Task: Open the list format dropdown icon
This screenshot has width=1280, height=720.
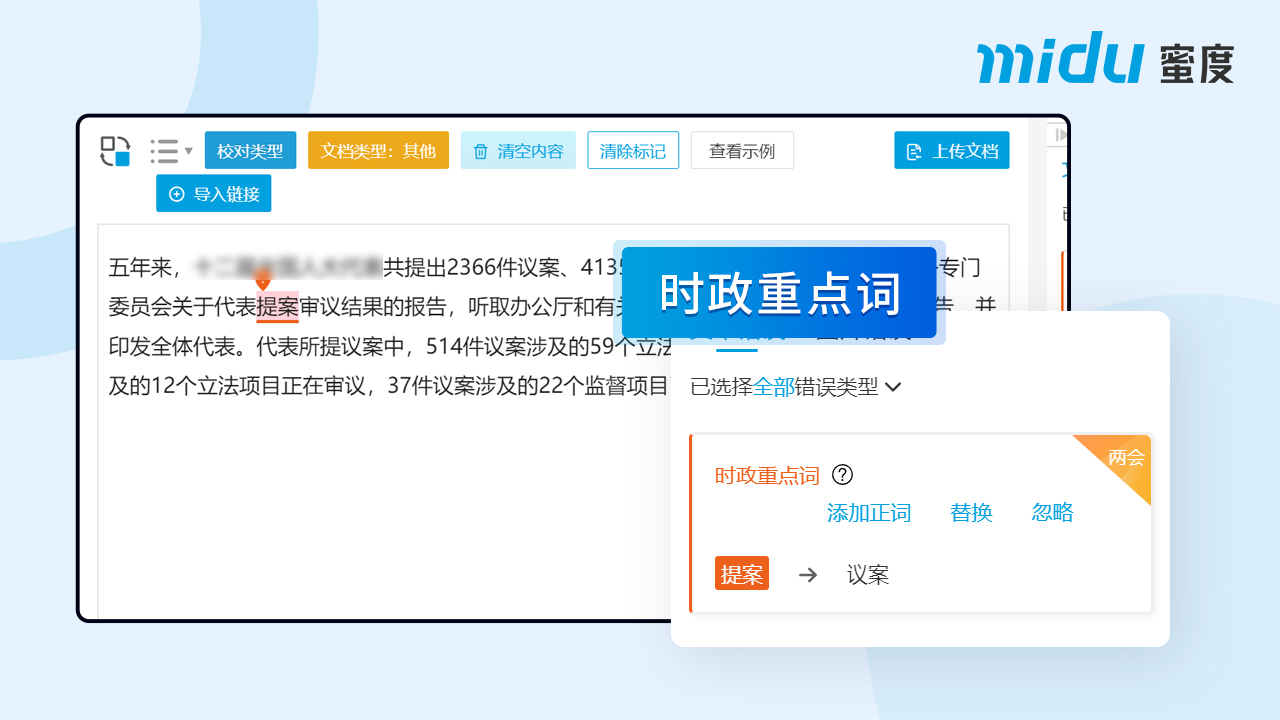Action: [x=171, y=151]
